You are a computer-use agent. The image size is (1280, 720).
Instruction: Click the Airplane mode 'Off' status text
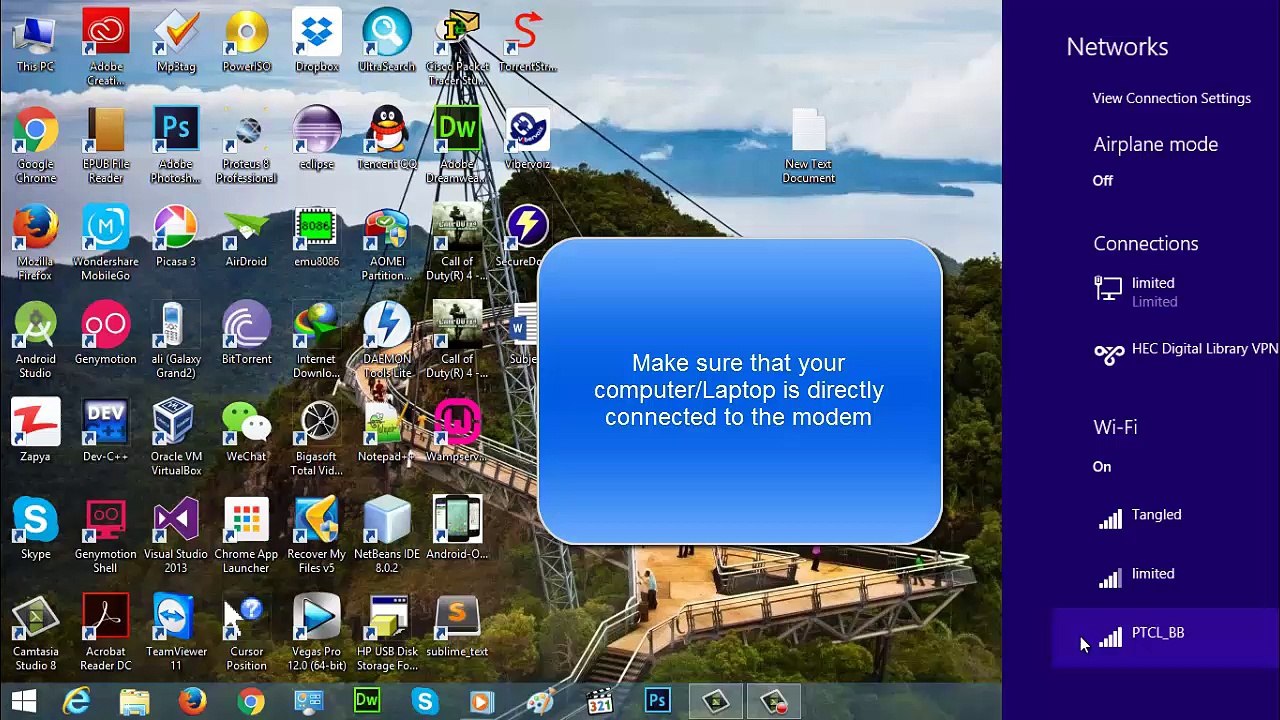[1102, 181]
